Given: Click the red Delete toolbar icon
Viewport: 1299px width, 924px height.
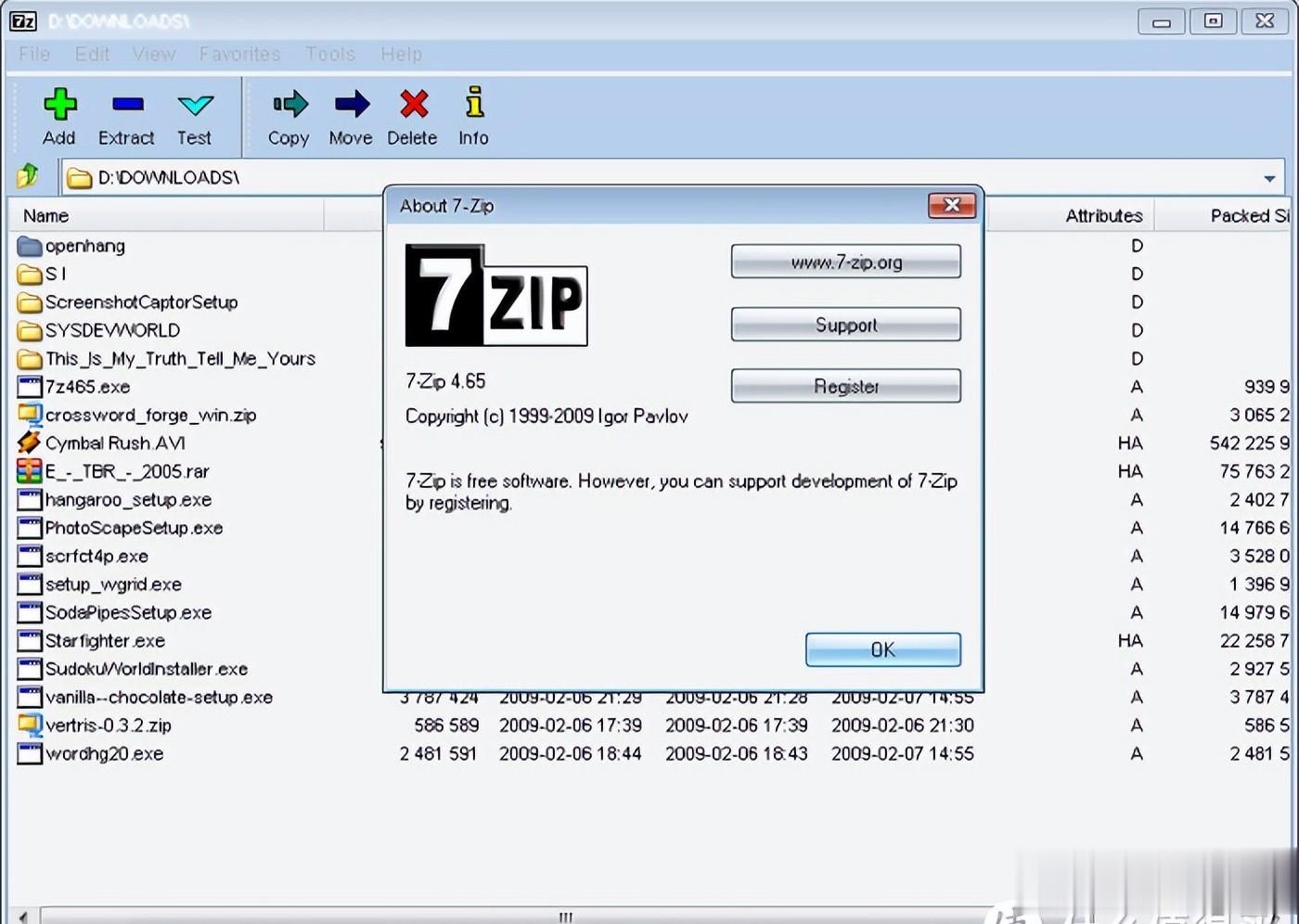Looking at the screenshot, I should [x=414, y=104].
